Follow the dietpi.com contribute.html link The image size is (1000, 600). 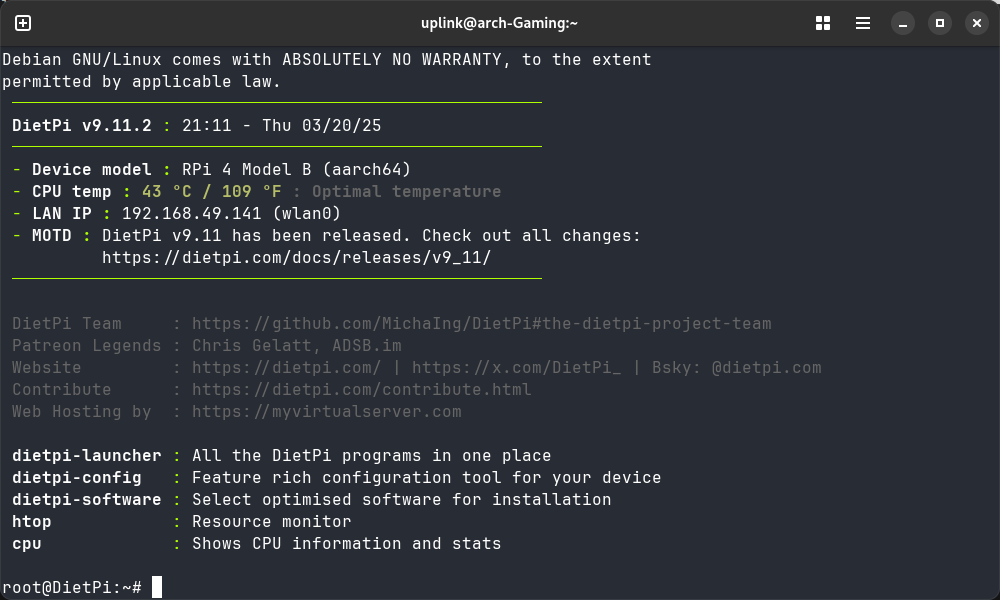[x=361, y=390]
